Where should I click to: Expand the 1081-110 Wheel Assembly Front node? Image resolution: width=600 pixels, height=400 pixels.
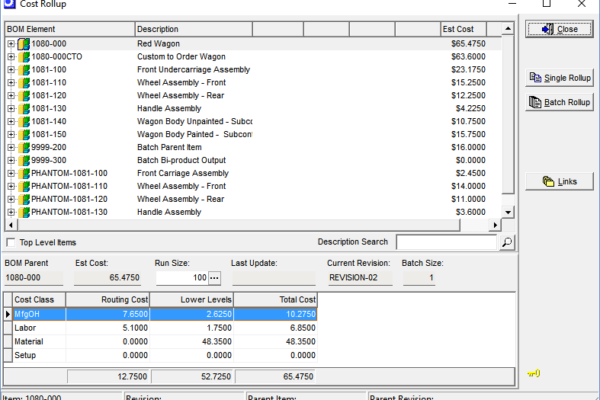click(x=11, y=83)
